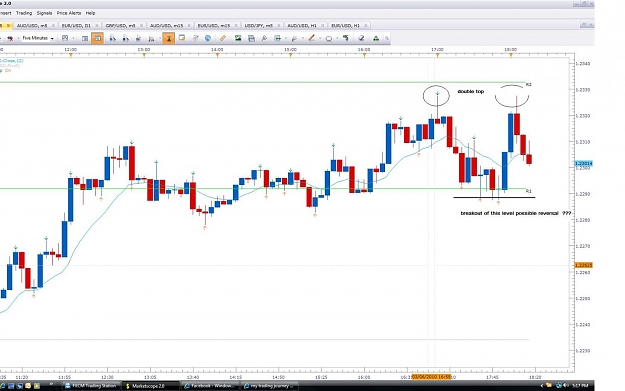Open the Trading menu

pos(24,13)
